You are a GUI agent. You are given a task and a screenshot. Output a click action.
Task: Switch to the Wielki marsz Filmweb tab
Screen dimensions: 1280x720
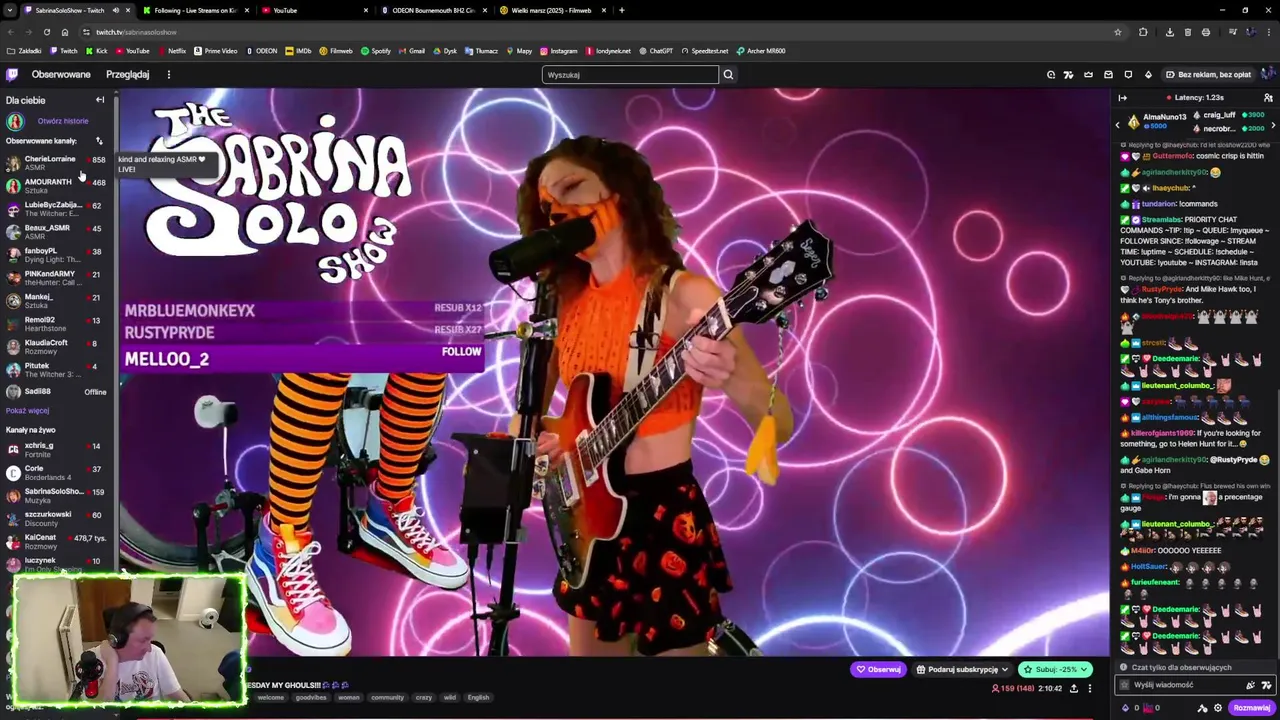[x=550, y=10]
